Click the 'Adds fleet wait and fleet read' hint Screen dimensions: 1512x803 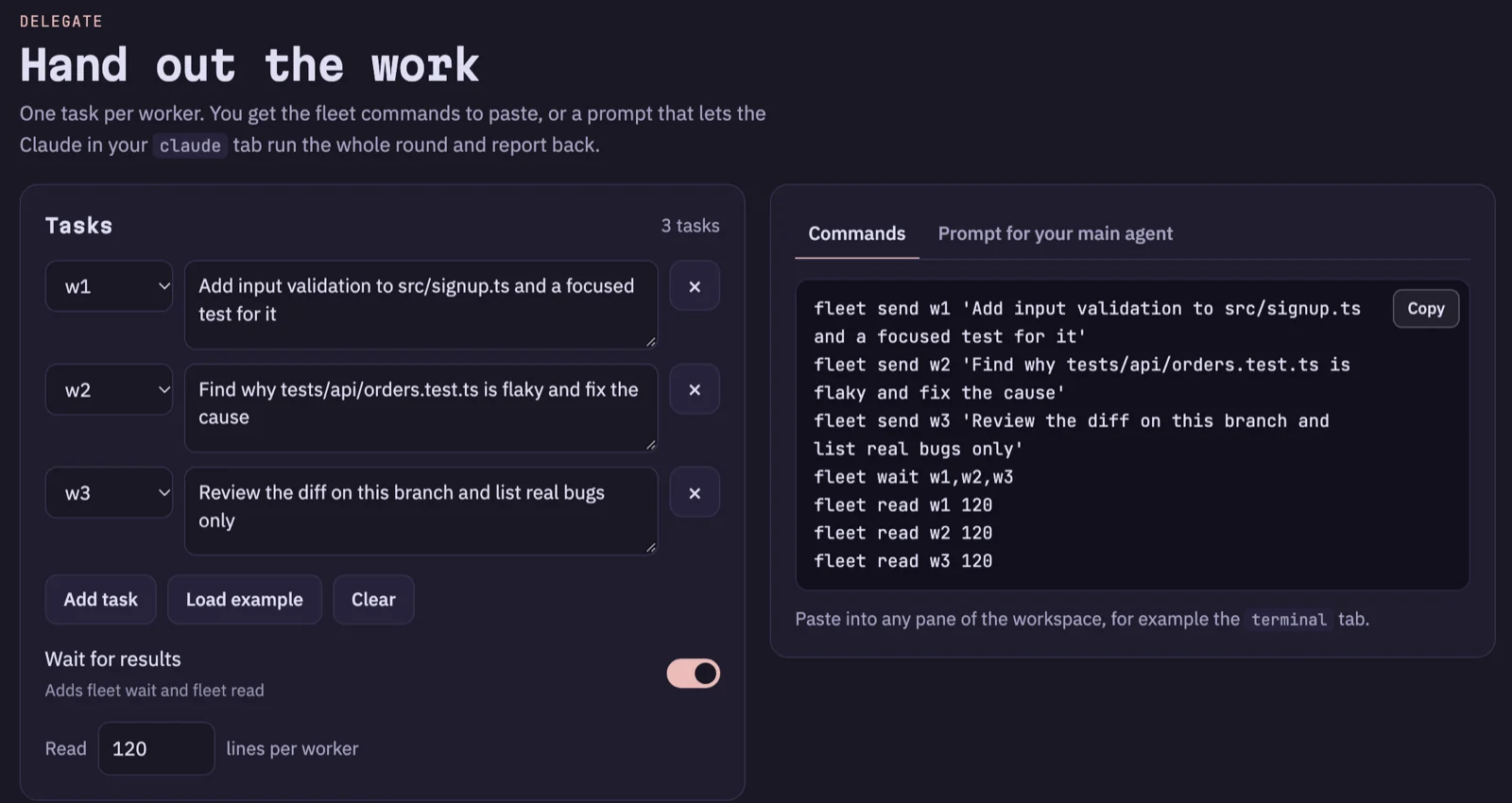pos(154,691)
